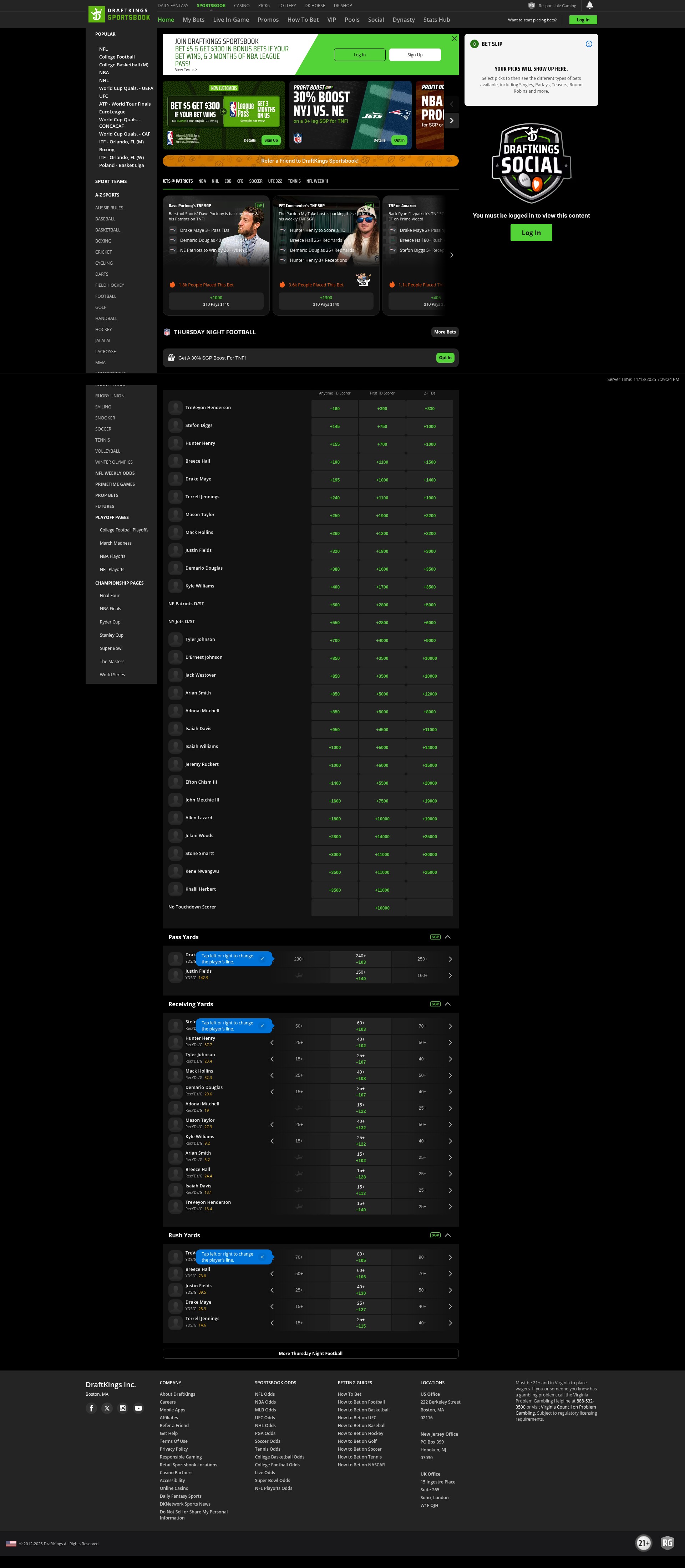The image size is (685, 1568).
Task: Switch to the UFC 322 tab
Action: [x=275, y=181]
